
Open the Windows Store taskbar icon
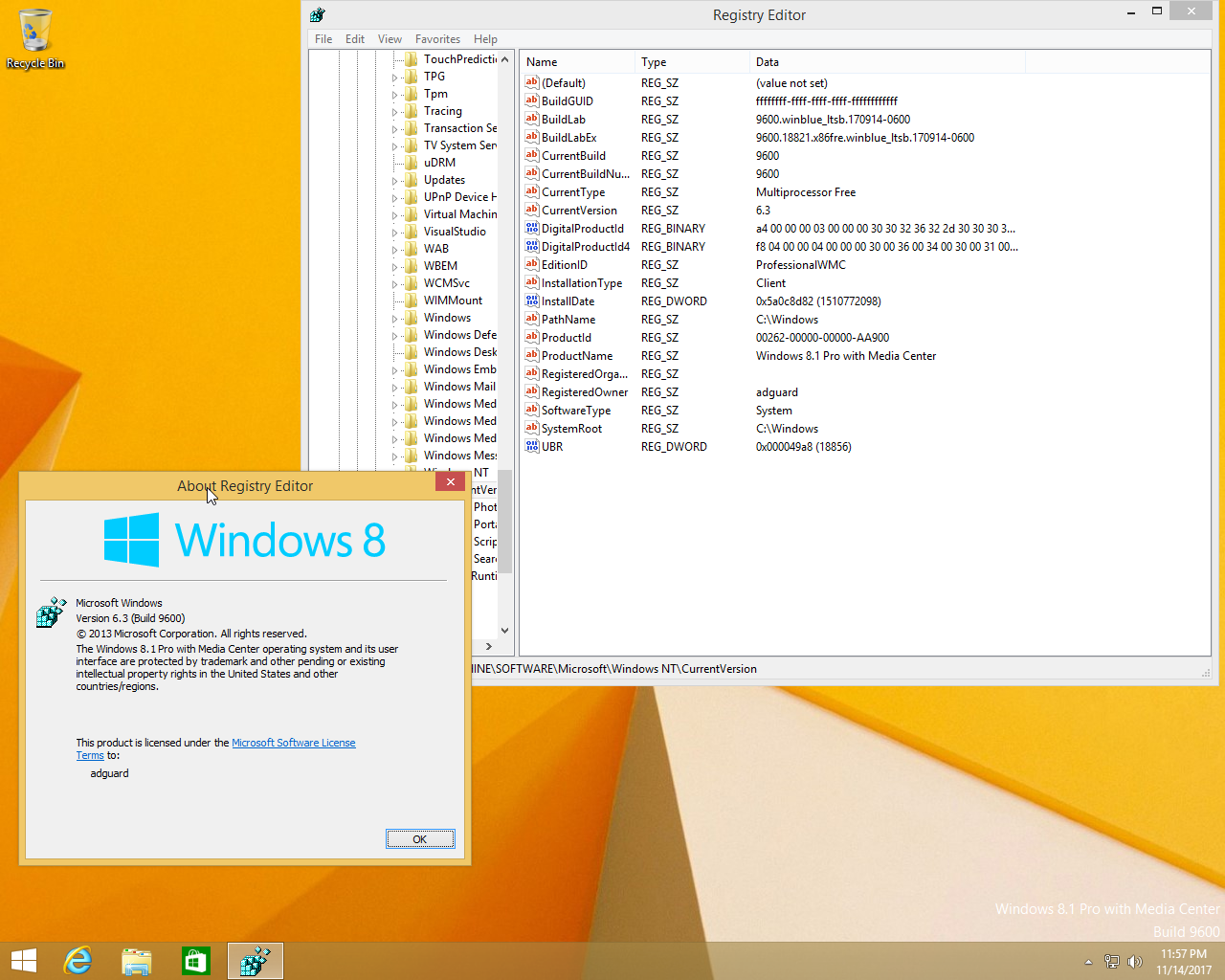pos(196,961)
